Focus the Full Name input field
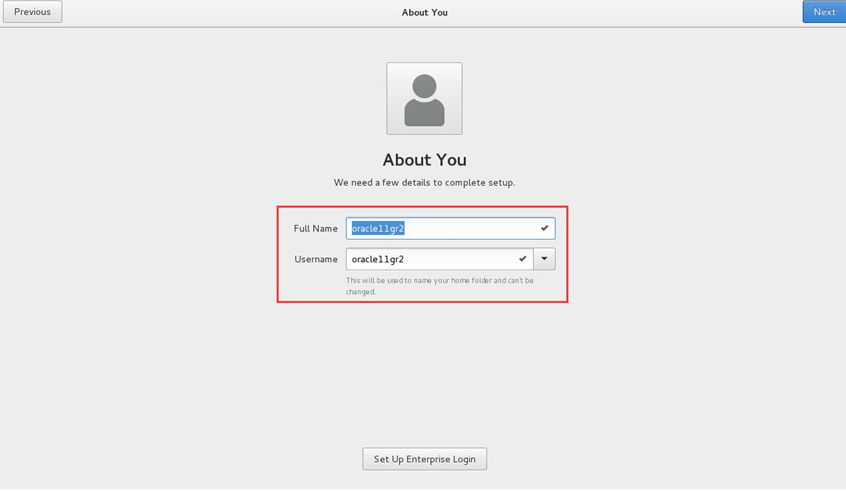Image resolution: width=846 pixels, height=492 pixels. pos(451,229)
